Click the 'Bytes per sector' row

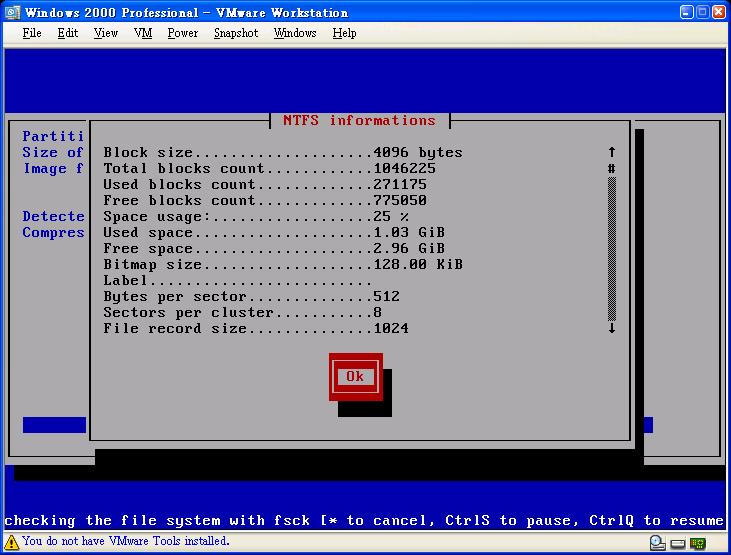click(251, 297)
